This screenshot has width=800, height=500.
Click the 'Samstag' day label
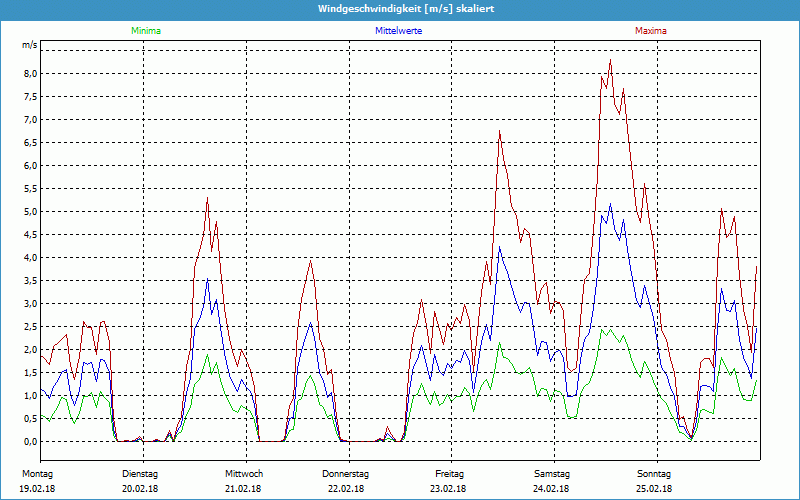click(x=552, y=474)
